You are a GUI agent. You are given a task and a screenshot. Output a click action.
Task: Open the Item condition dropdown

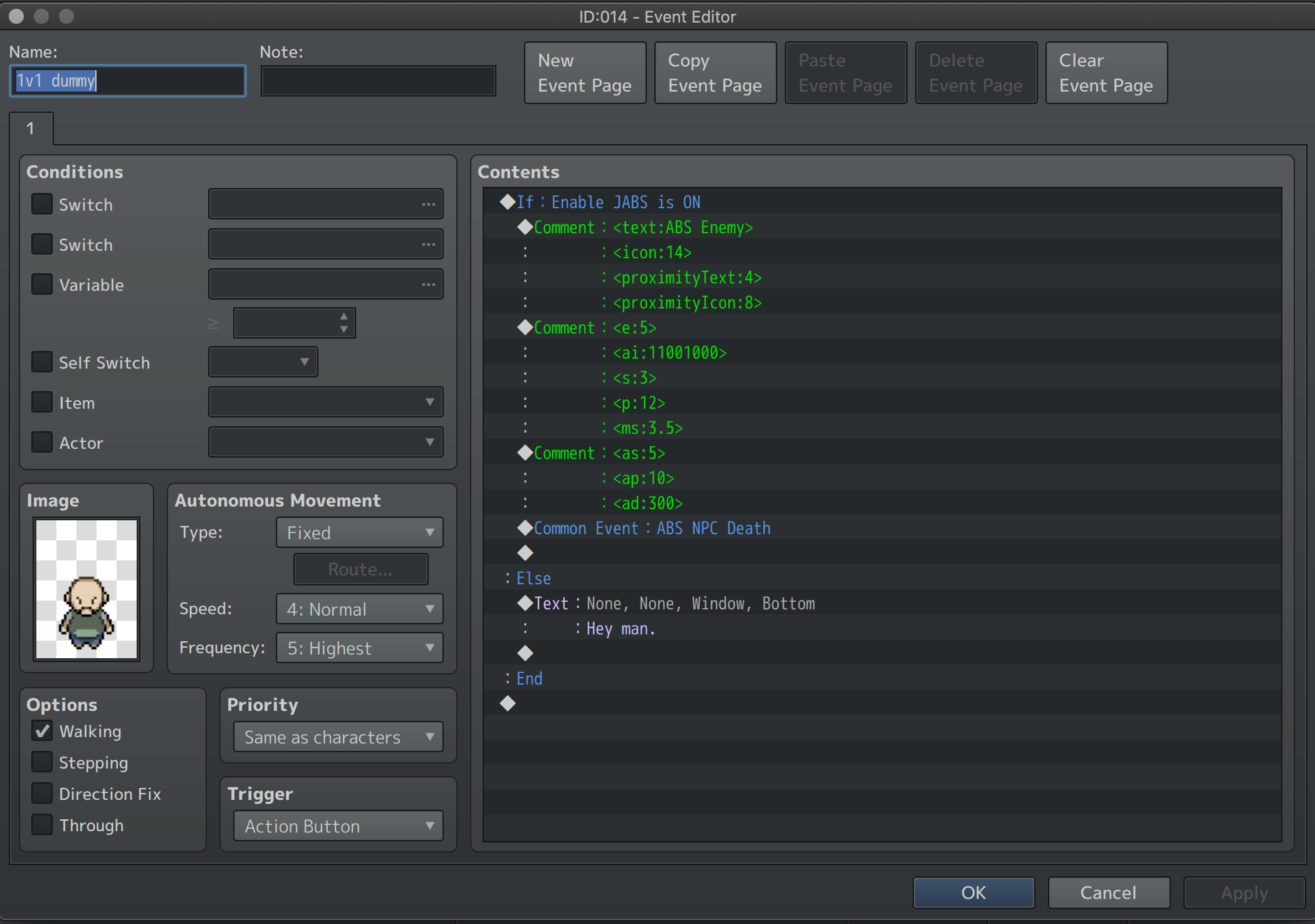click(x=326, y=402)
